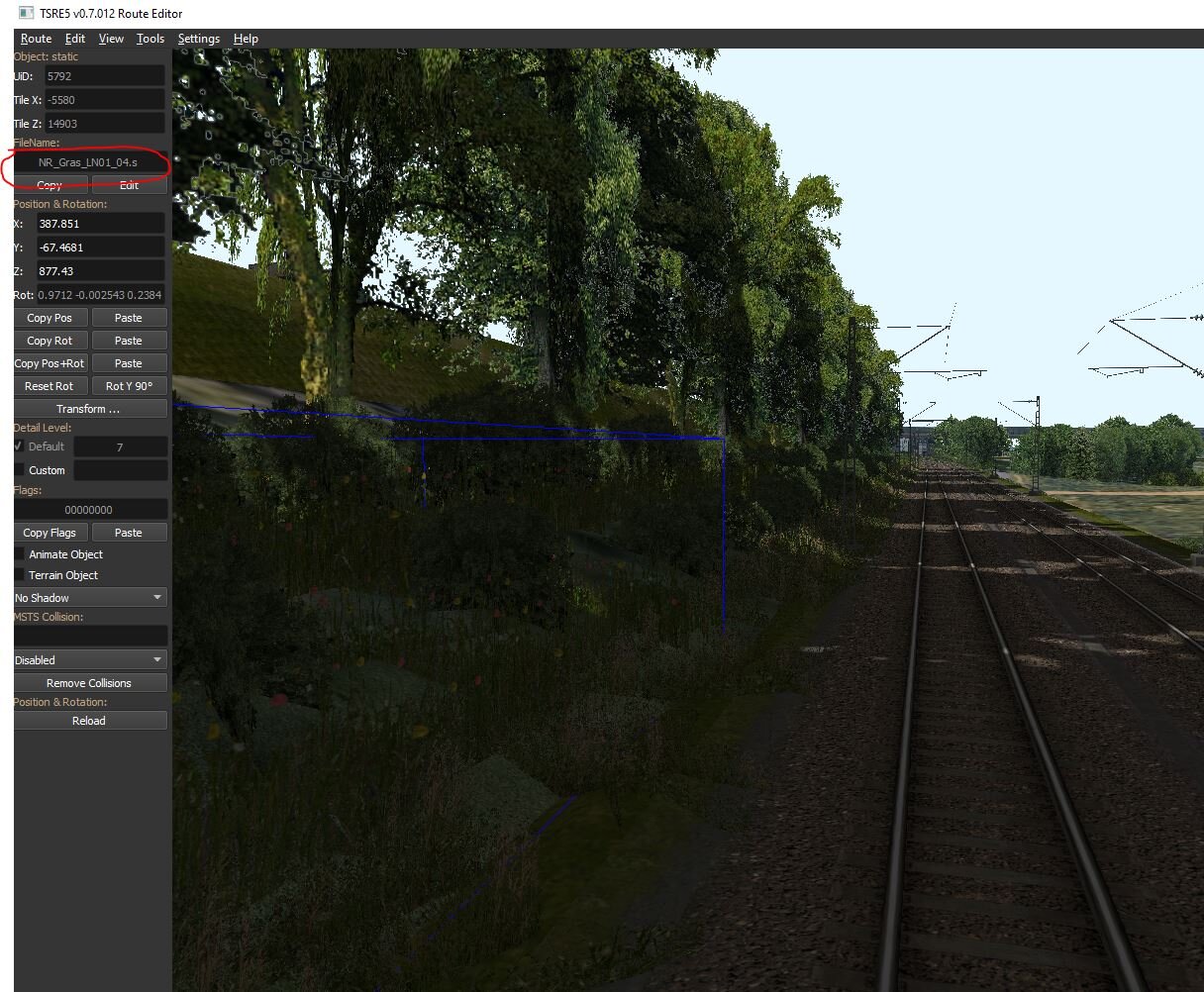Open the Edit menu
Viewport: 1204px width, 992px height.
tap(75, 39)
